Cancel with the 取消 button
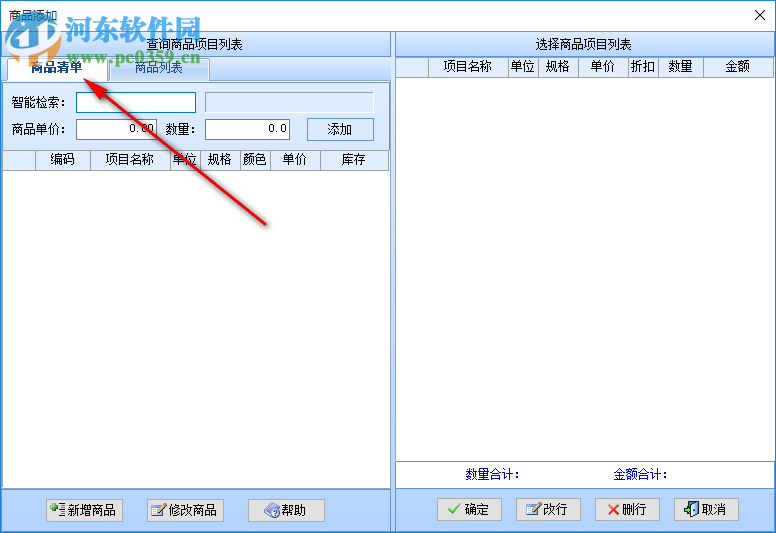The height and width of the screenshot is (533, 776). 706,509
